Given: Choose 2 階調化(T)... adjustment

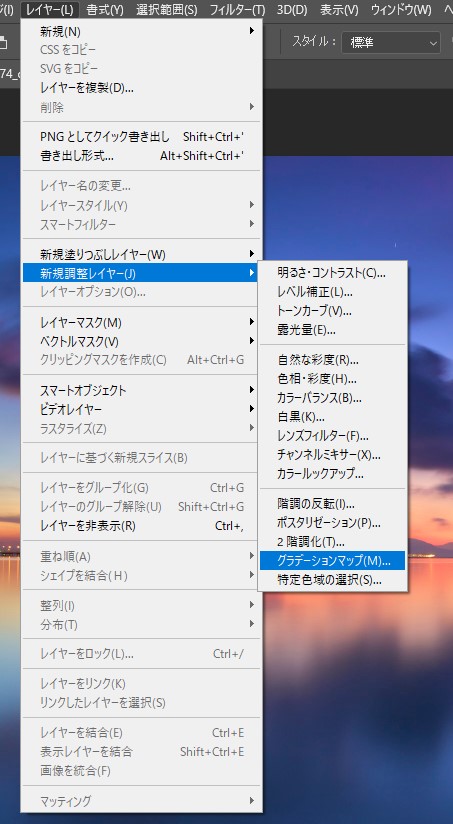Looking at the screenshot, I should click(x=333, y=542).
